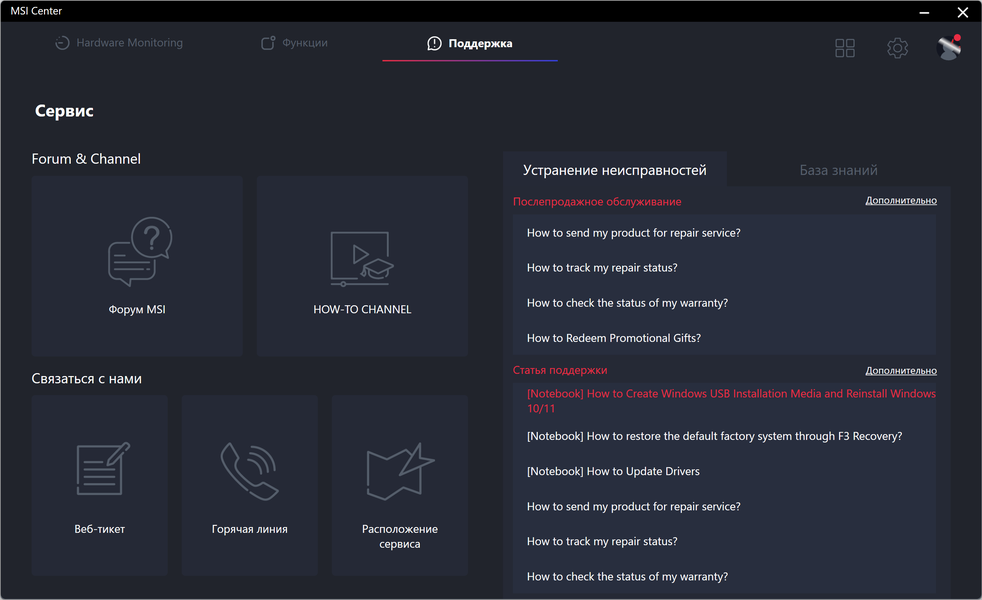Image resolution: width=982 pixels, height=600 pixels.
Task: Switch to Hardware Monitoring tab label
Action: [130, 43]
